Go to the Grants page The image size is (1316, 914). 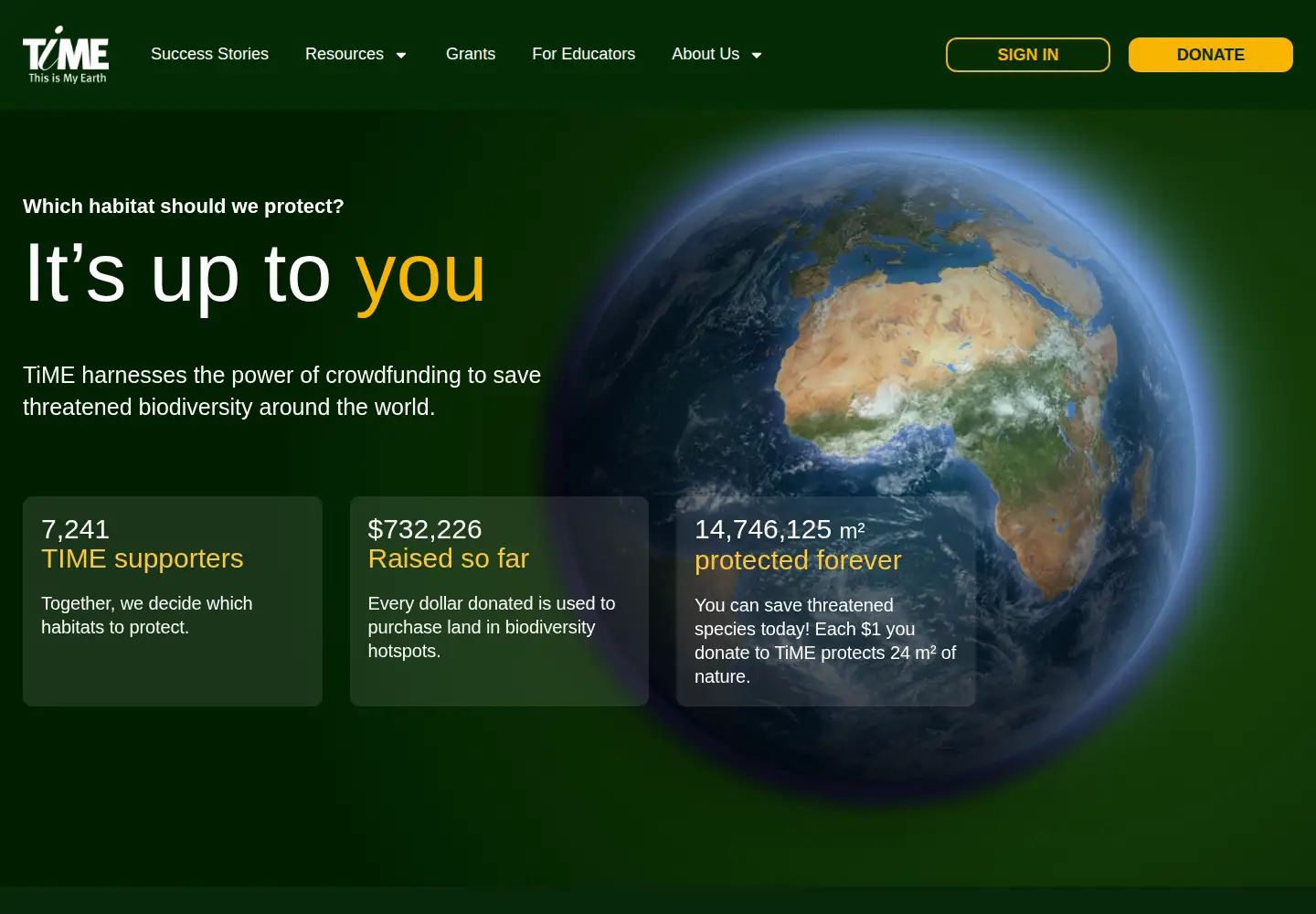click(471, 55)
